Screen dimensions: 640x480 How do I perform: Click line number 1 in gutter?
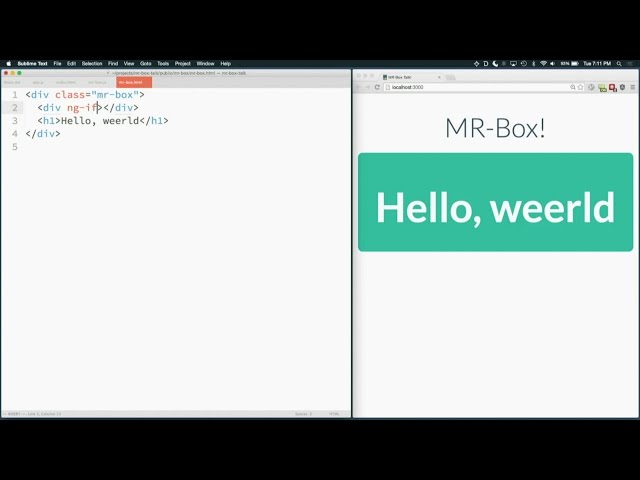coord(15,95)
